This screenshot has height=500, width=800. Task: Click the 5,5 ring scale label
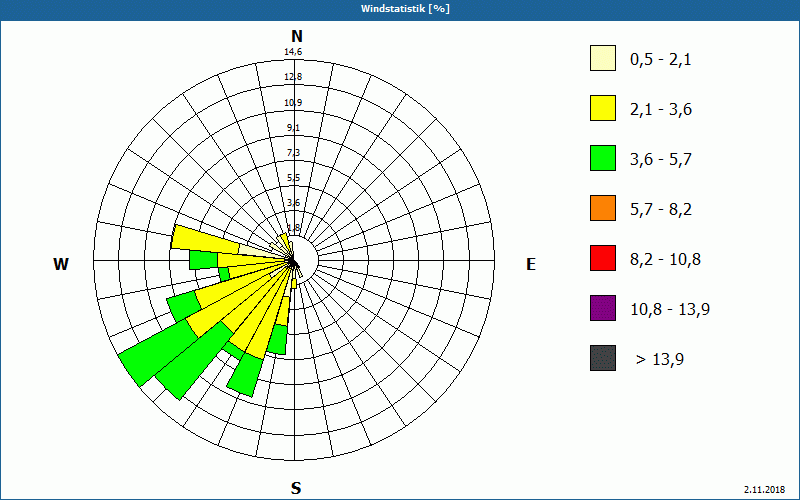pos(293,178)
